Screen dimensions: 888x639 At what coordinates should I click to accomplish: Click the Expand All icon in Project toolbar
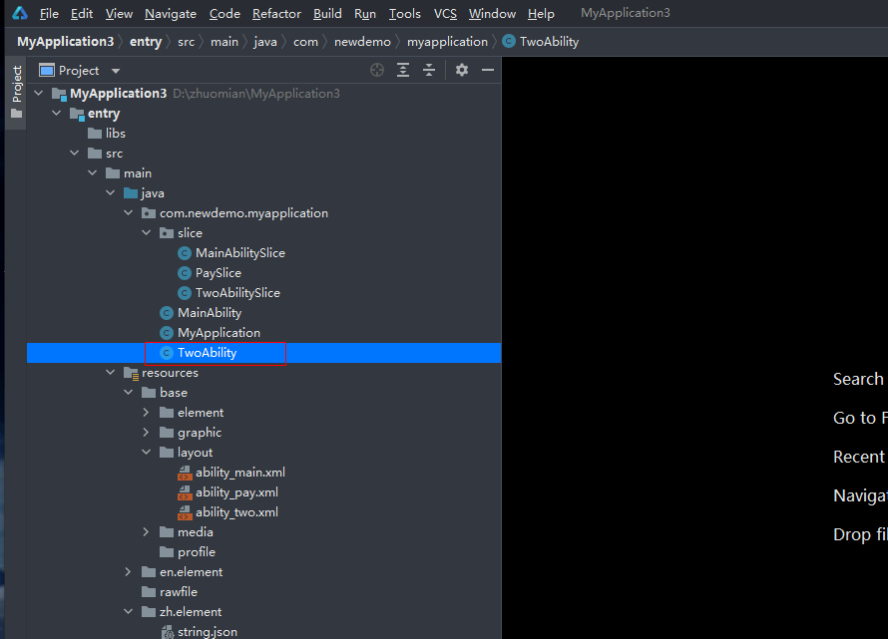click(403, 70)
